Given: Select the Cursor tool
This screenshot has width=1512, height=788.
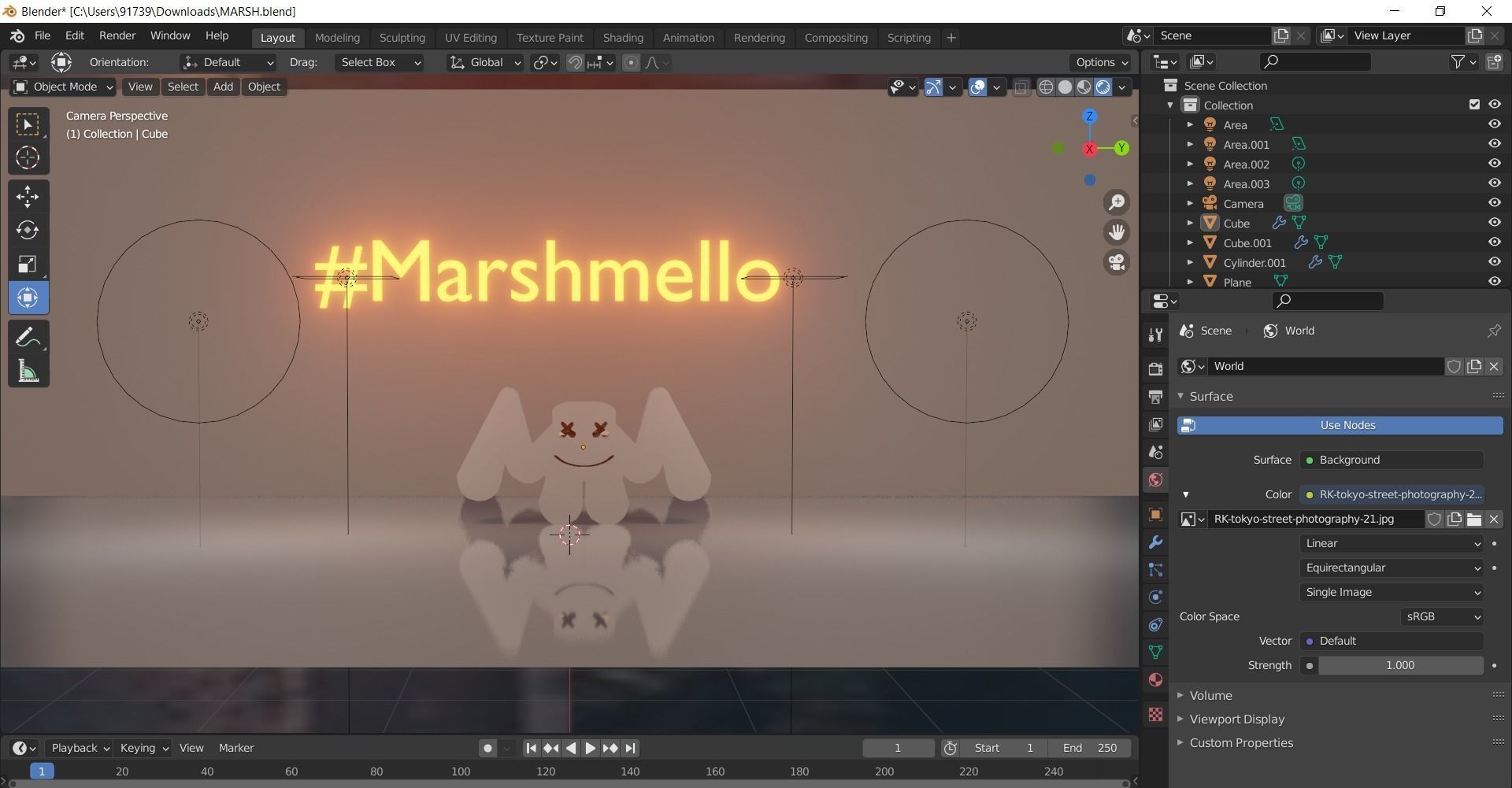Looking at the screenshot, I should coord(28,157).
